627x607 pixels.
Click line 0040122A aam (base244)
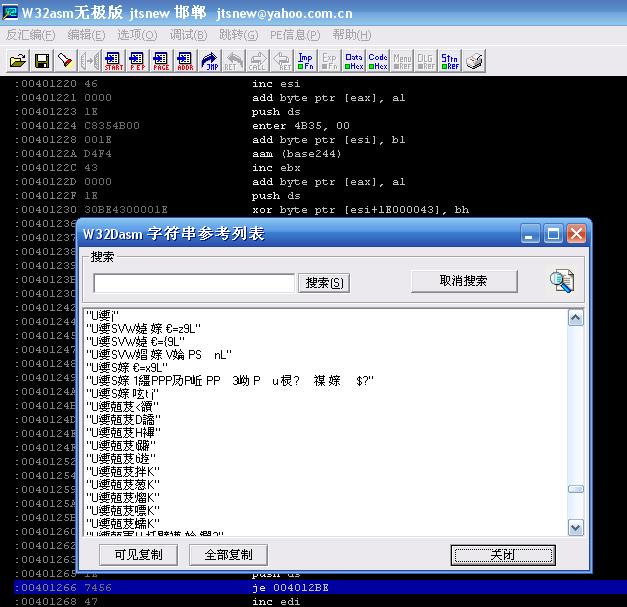(x=178, y=154)
